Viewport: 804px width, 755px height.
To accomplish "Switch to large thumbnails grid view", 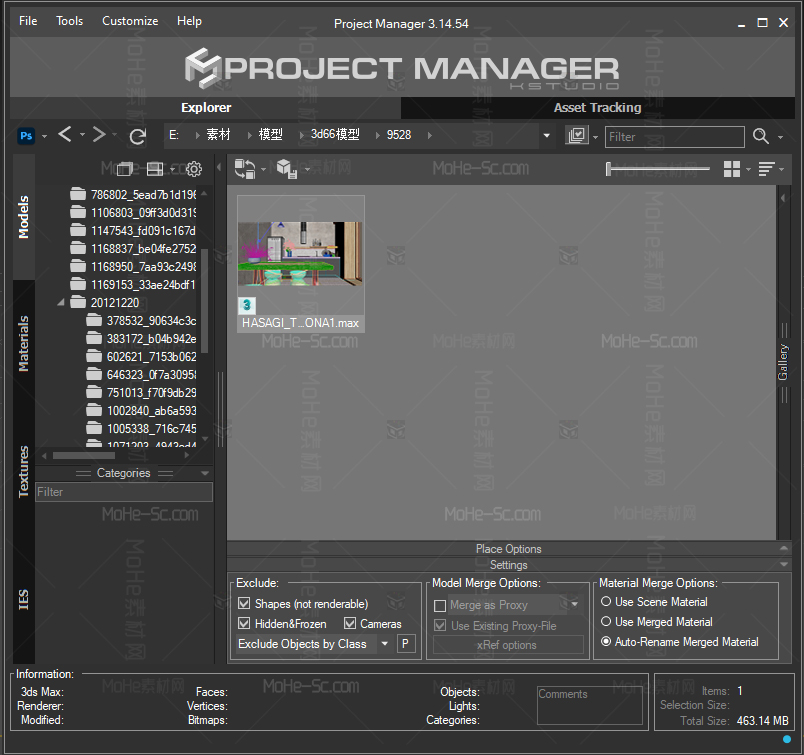I will click(732, 169).
